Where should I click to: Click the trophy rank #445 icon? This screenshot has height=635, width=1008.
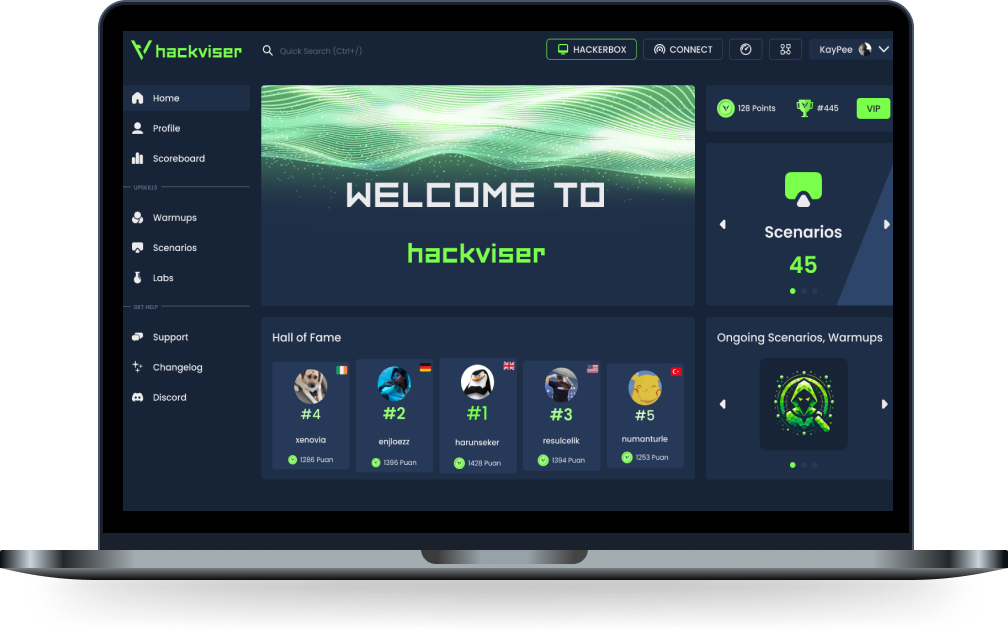coord(804,108)
